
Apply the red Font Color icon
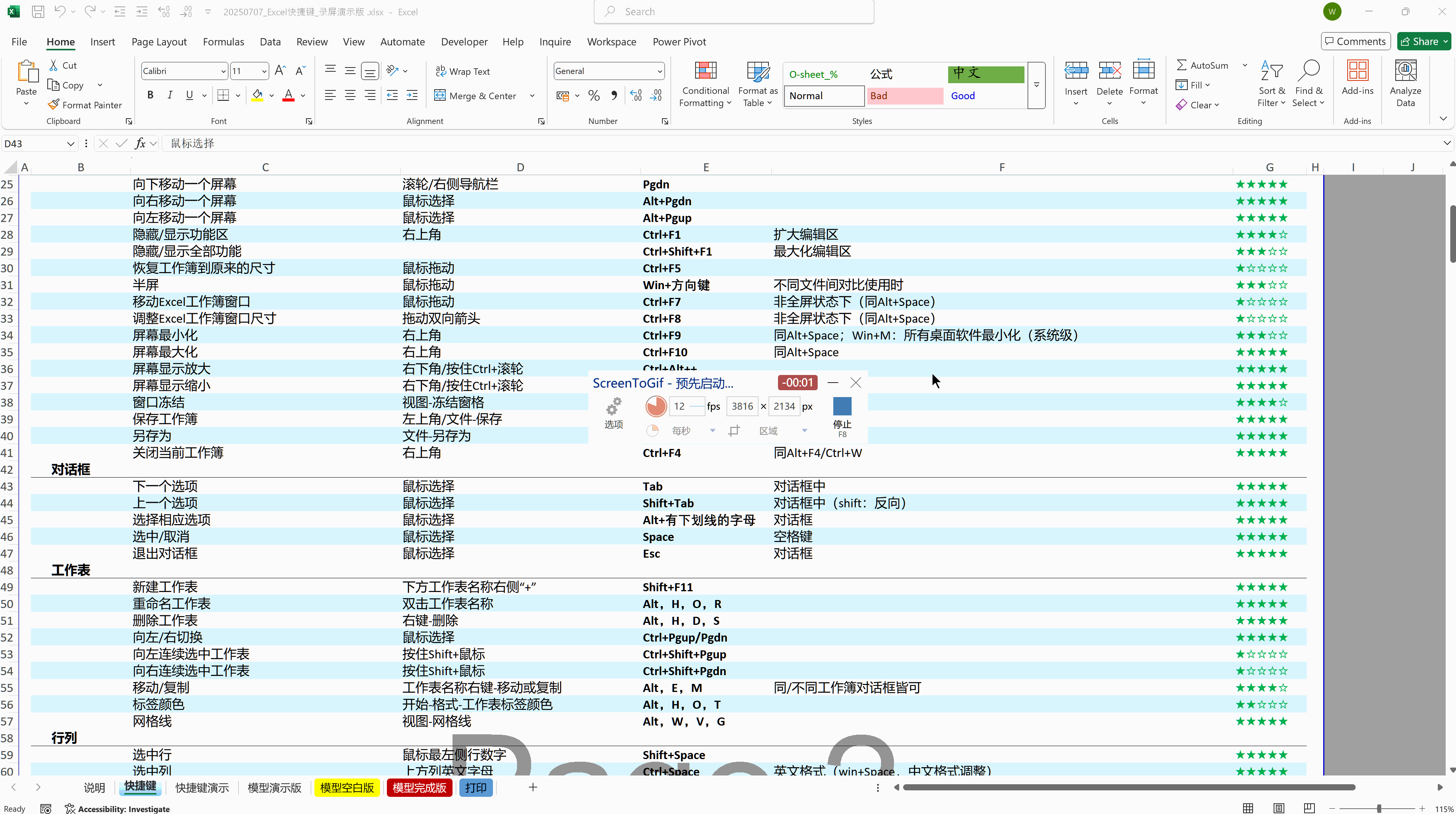coord(288,95)
